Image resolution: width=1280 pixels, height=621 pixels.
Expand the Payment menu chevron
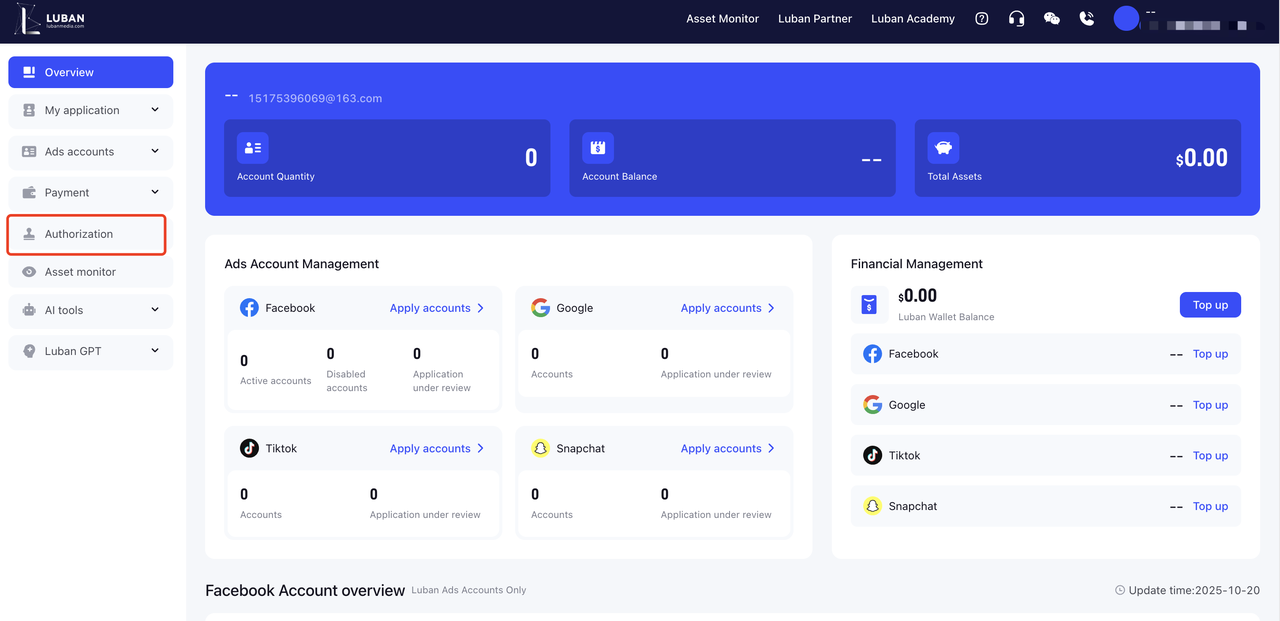tap(155, 192)
